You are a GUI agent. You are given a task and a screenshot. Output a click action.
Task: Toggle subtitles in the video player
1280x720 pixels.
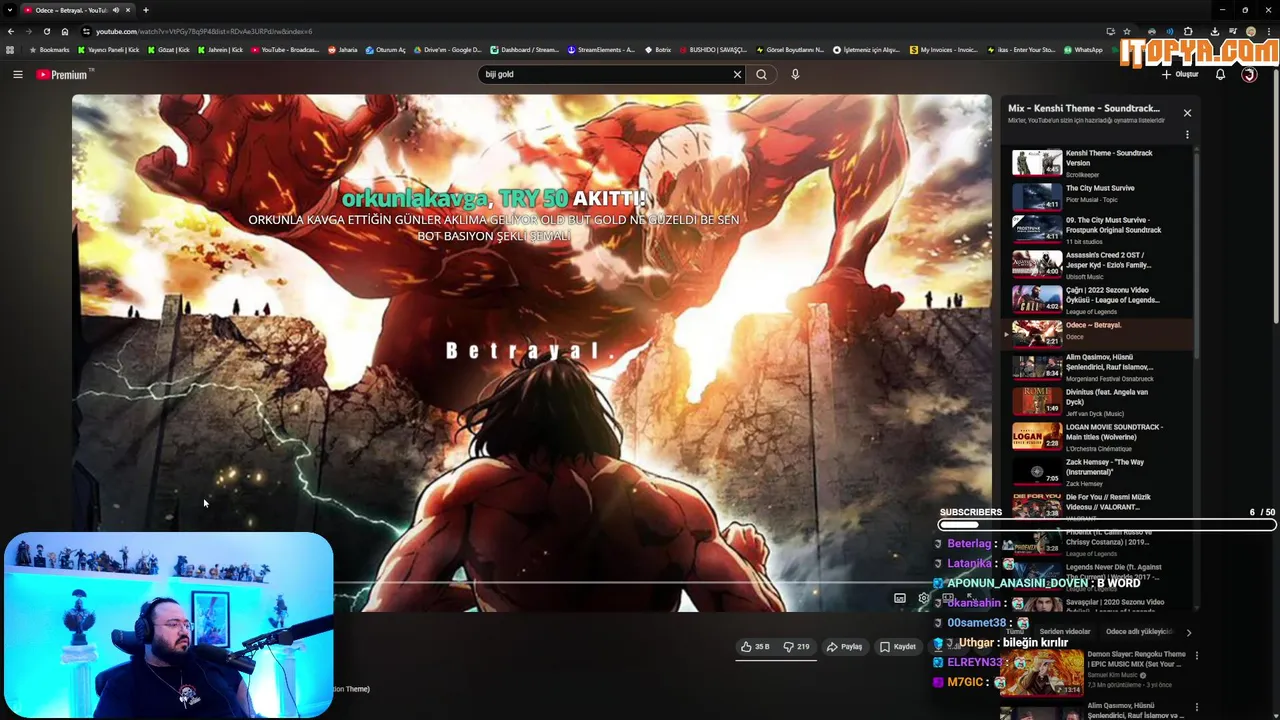(899, 598)
